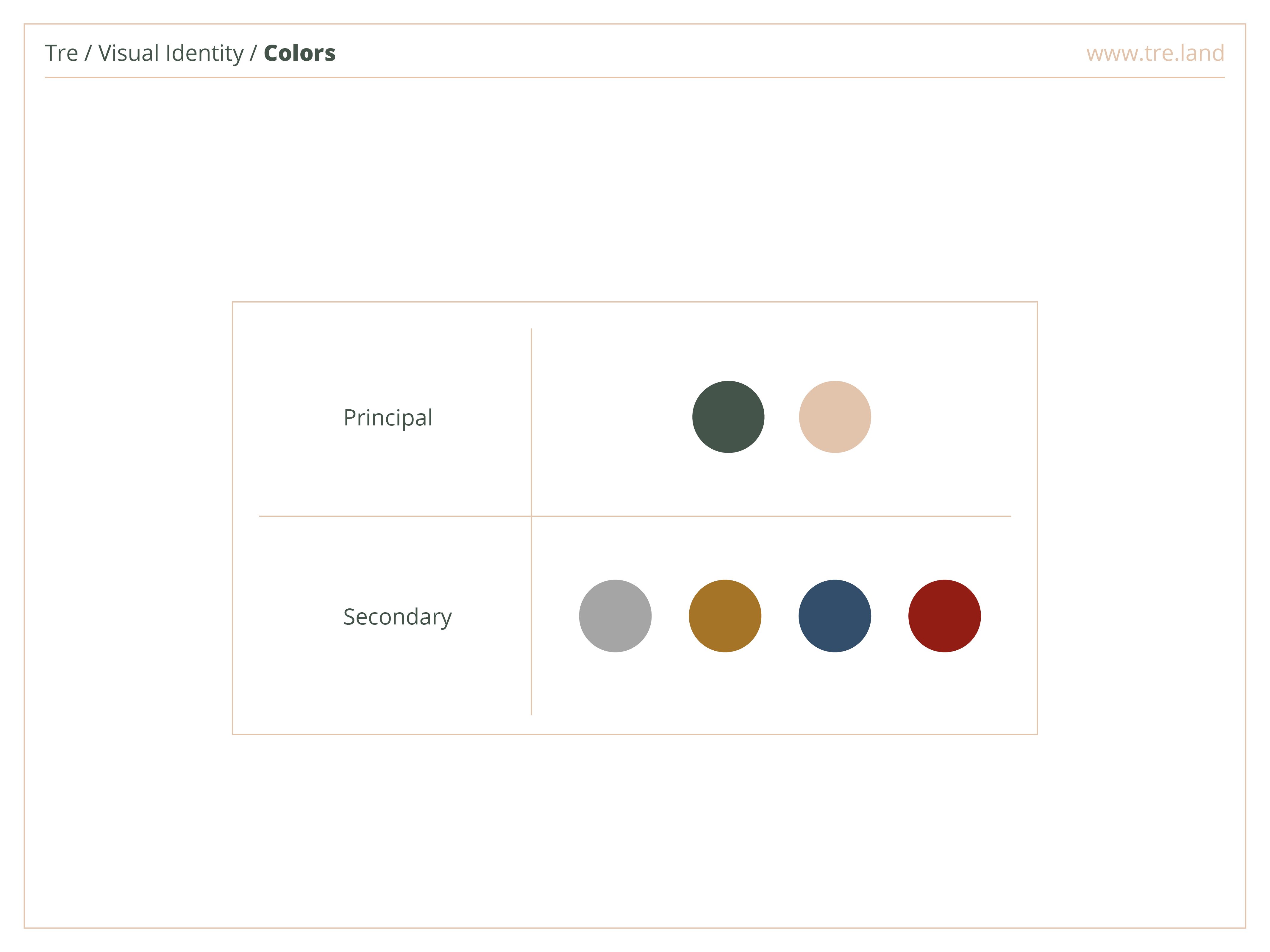Click the "Tre" breadcrumb text
The height and width of the screenshot is (952, 1270).
61,53
